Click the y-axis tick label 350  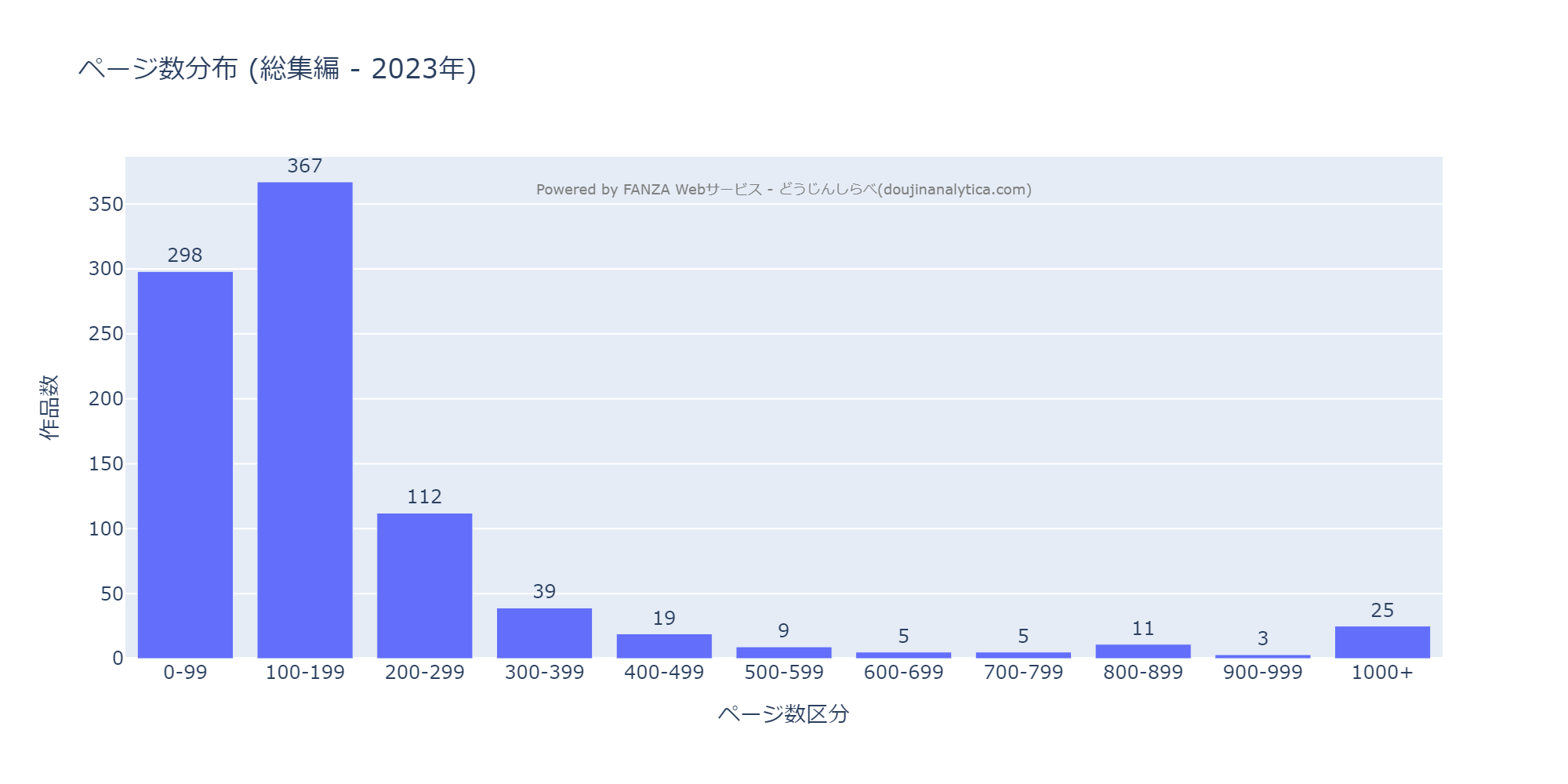tap(106, 205)
